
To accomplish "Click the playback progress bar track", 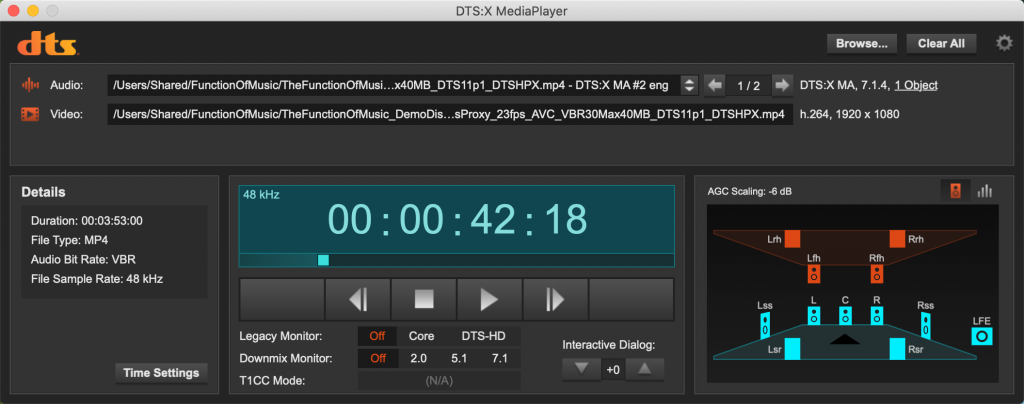I will click(x=456, y=260).
